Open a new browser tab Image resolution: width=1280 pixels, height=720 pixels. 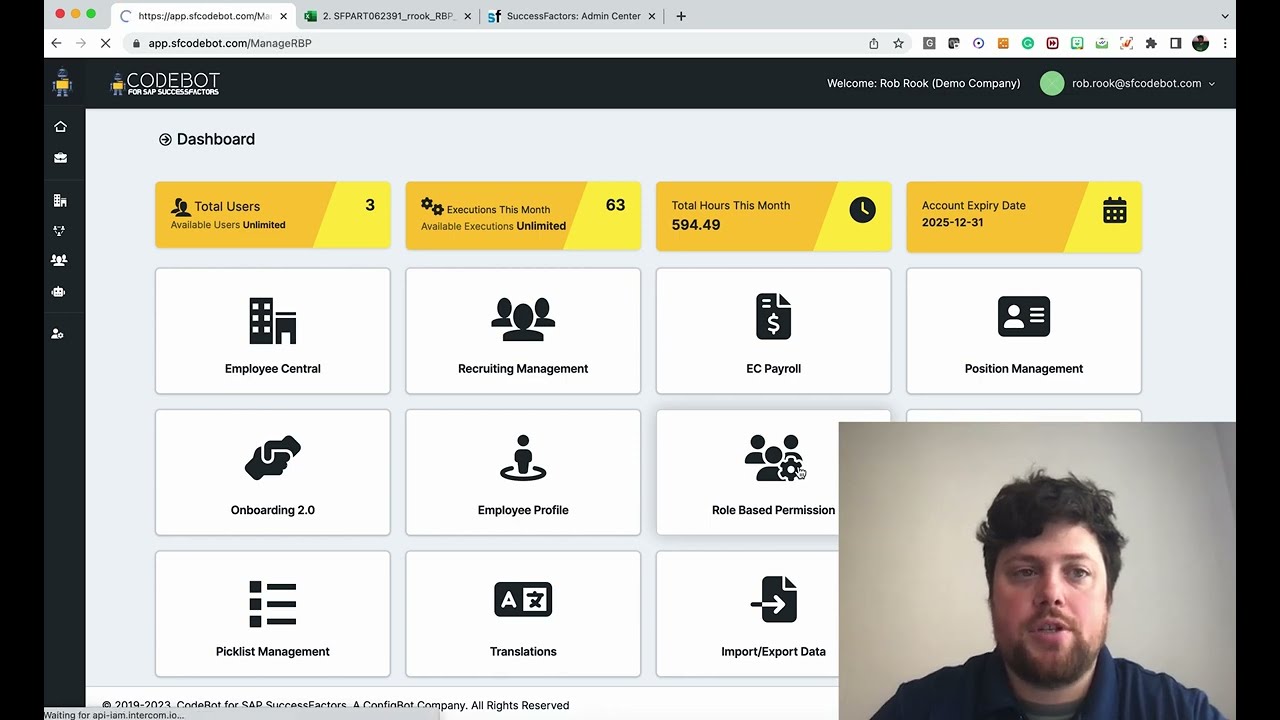(x=681, y=16)
